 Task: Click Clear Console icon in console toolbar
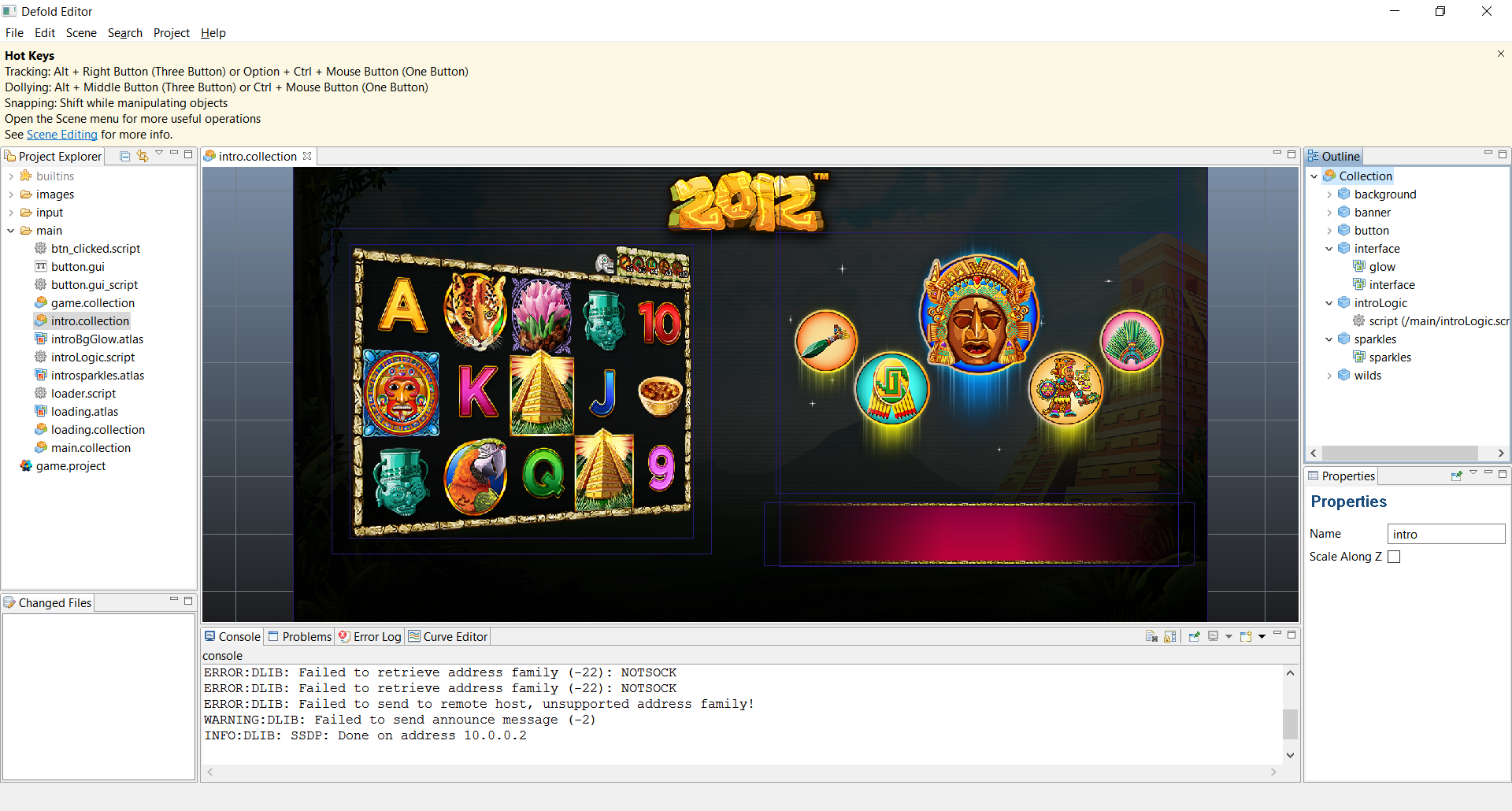(x=1151, y=636)
